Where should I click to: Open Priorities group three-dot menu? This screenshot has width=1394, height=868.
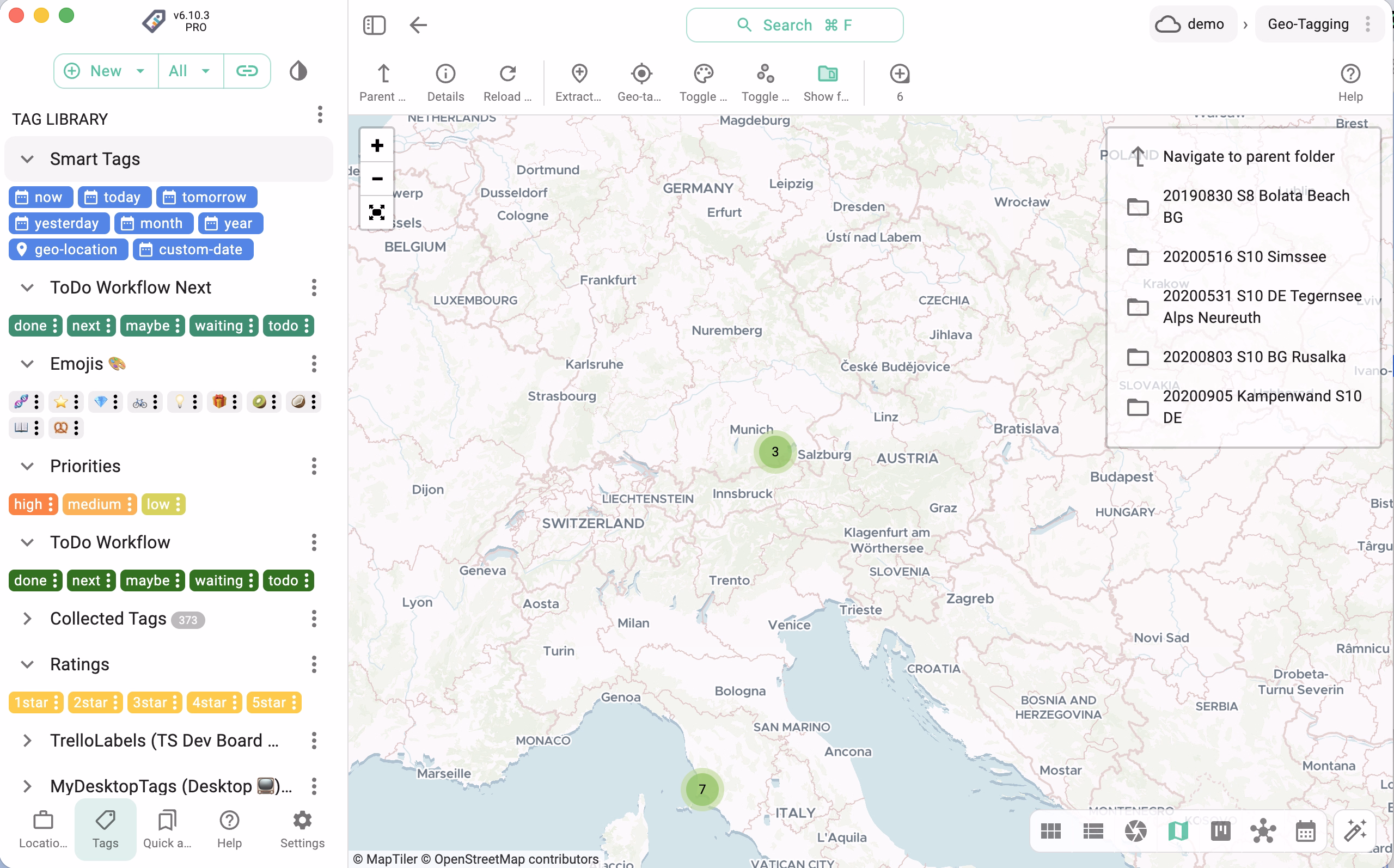314,466
